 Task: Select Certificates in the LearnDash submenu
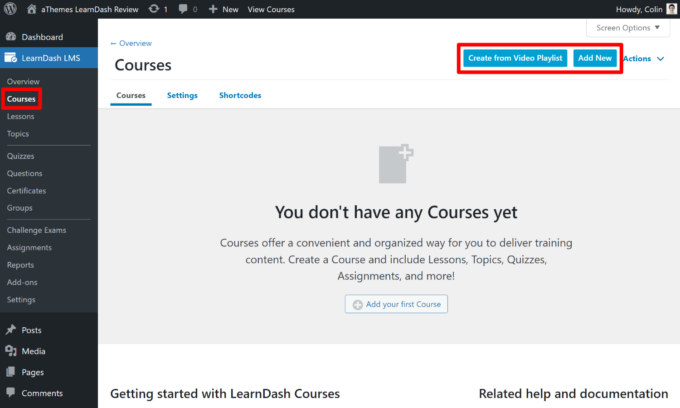pos(26,191)
